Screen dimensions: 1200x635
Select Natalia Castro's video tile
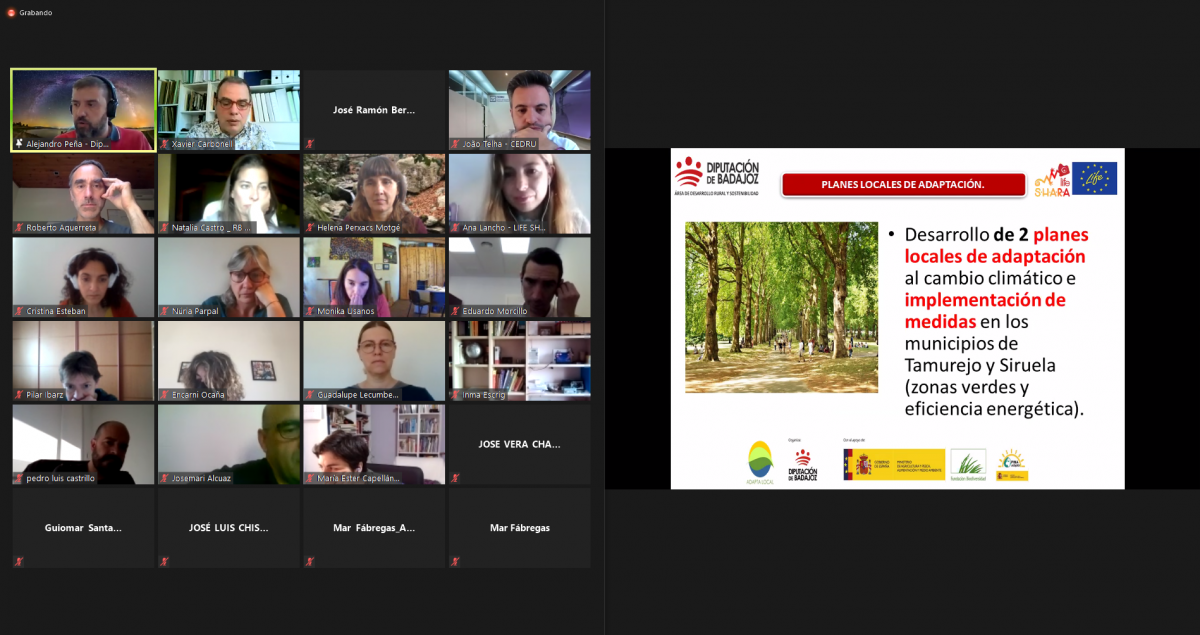coord(229,192)
